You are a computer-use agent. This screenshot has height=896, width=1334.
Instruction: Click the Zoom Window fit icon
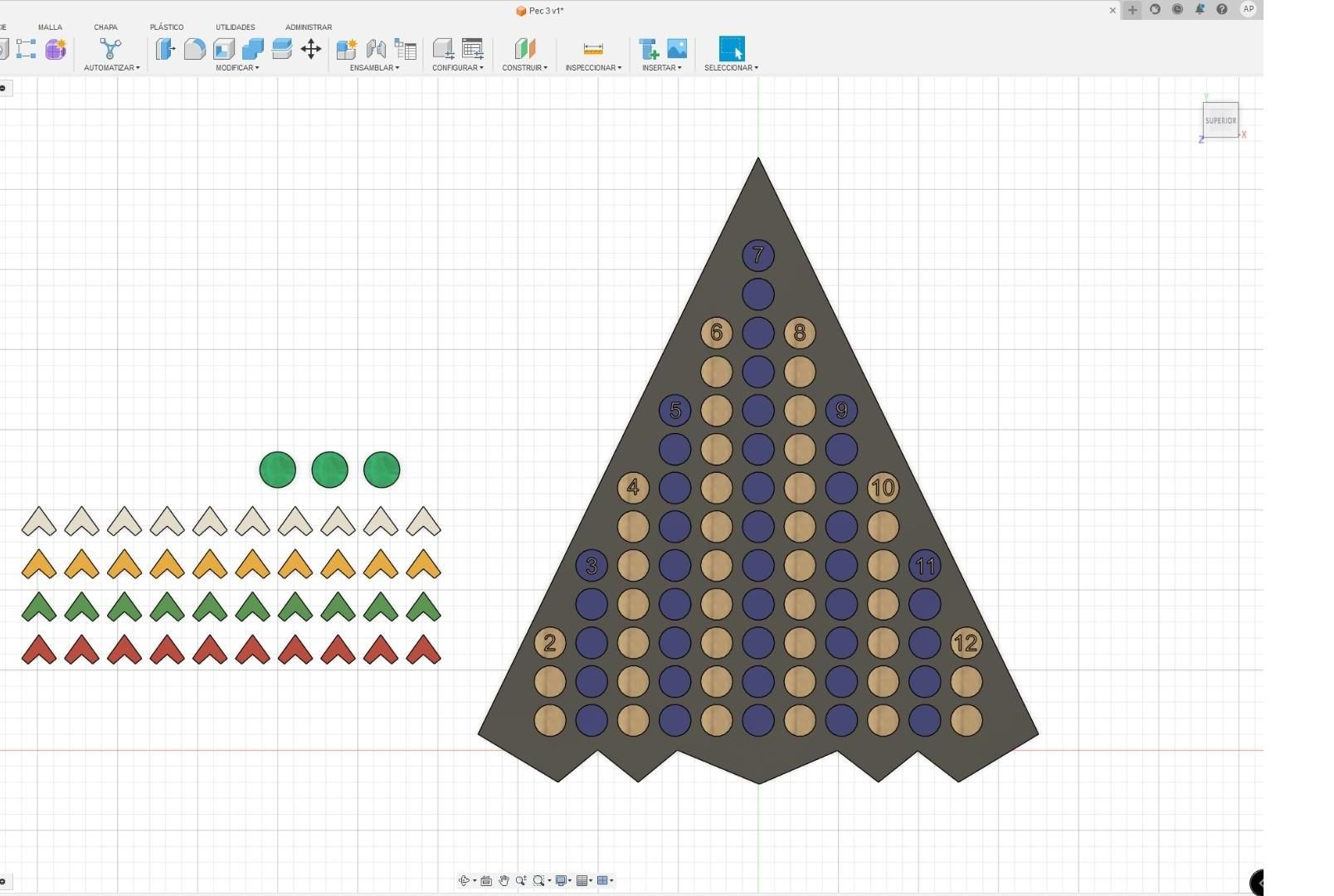(539, 881)
